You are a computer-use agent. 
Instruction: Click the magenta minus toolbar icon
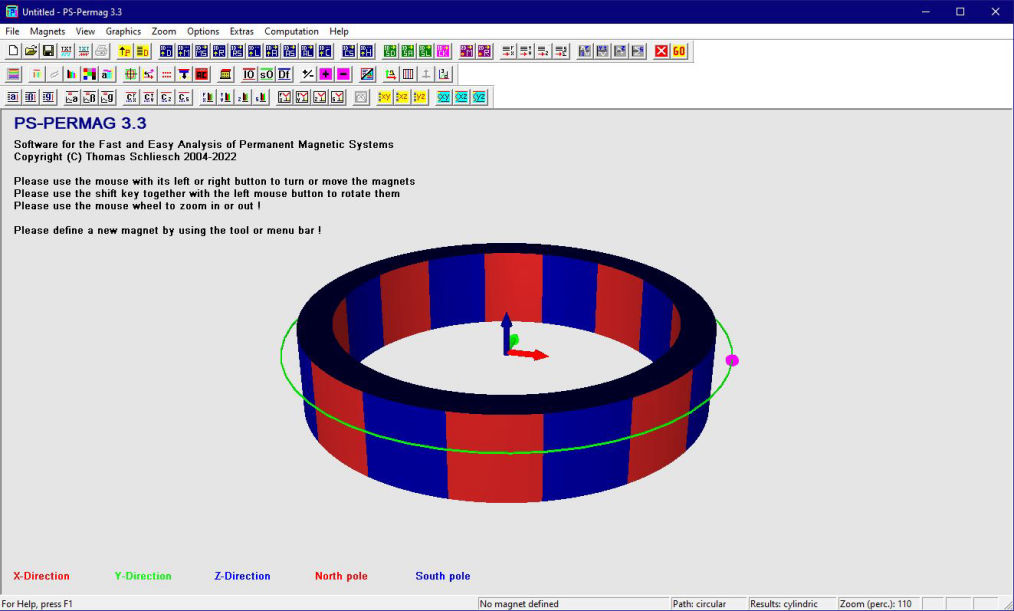point(343,74)
